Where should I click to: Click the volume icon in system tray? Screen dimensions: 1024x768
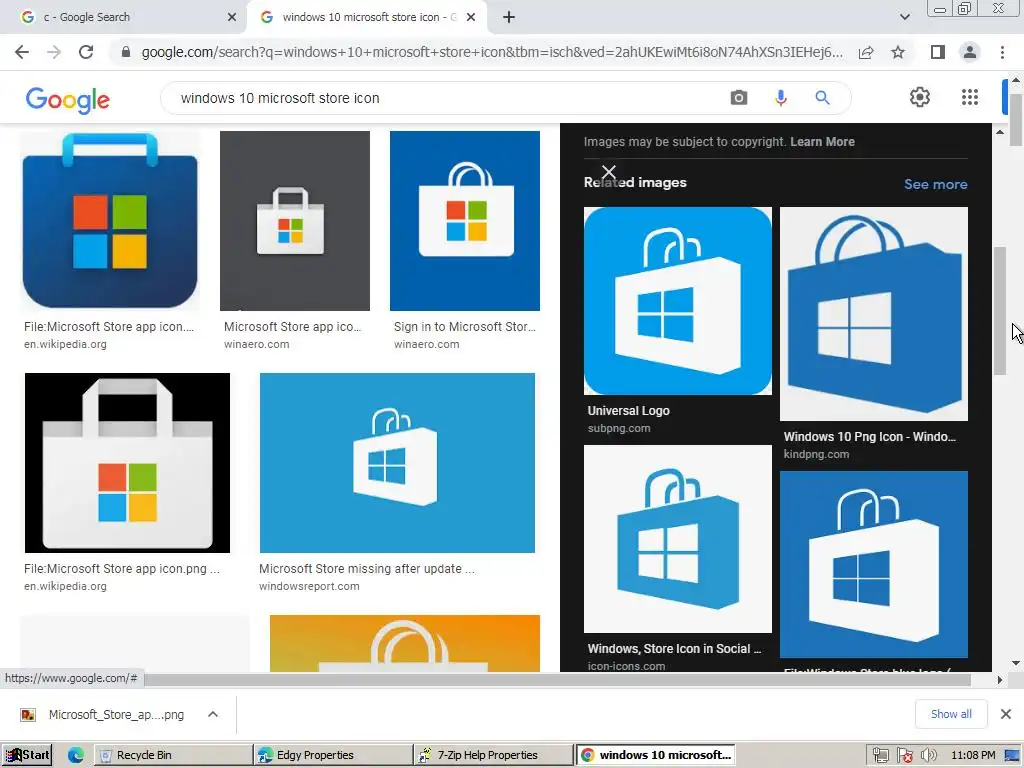click(x=929, y=756)
